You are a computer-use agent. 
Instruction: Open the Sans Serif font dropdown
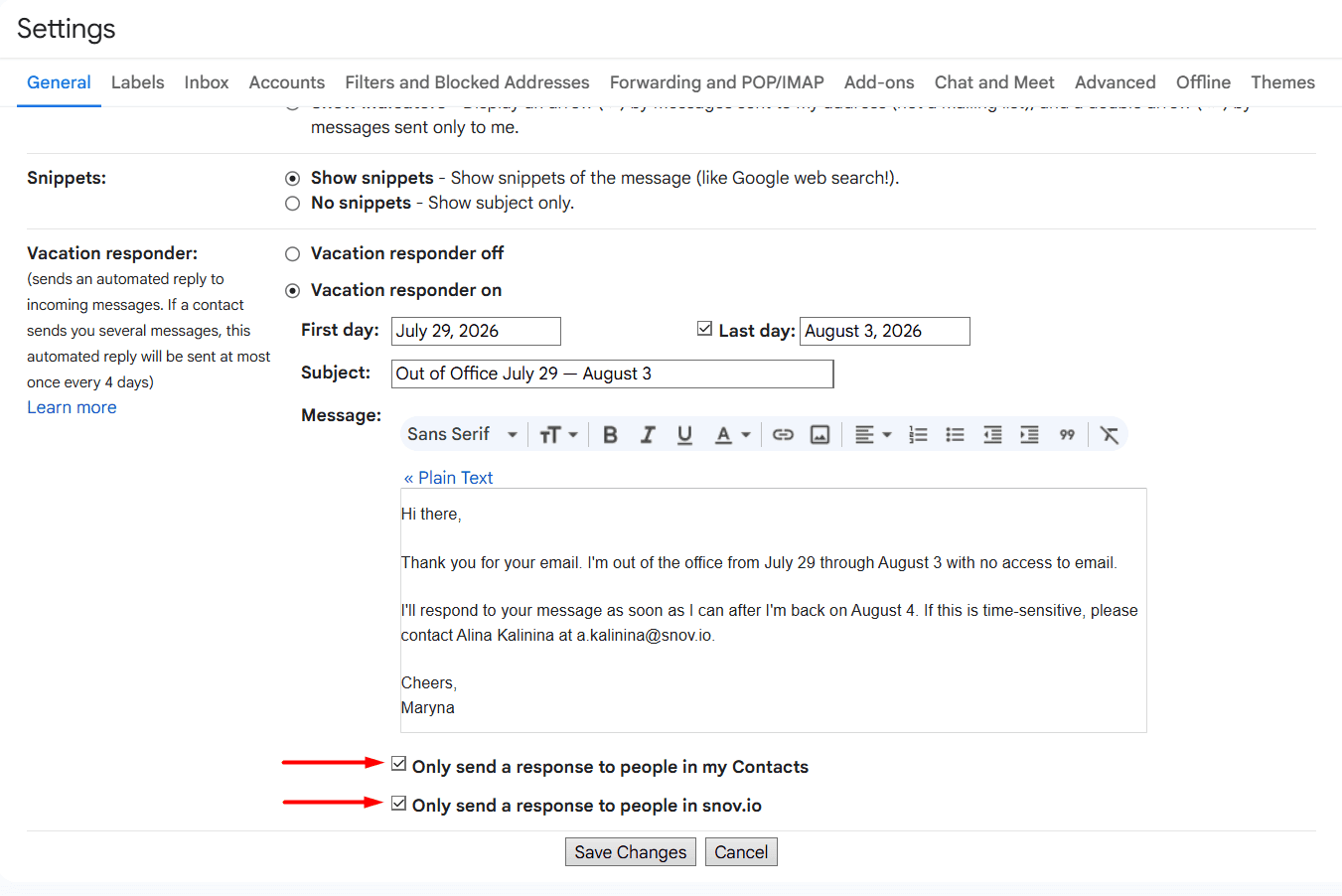(463, 435)
